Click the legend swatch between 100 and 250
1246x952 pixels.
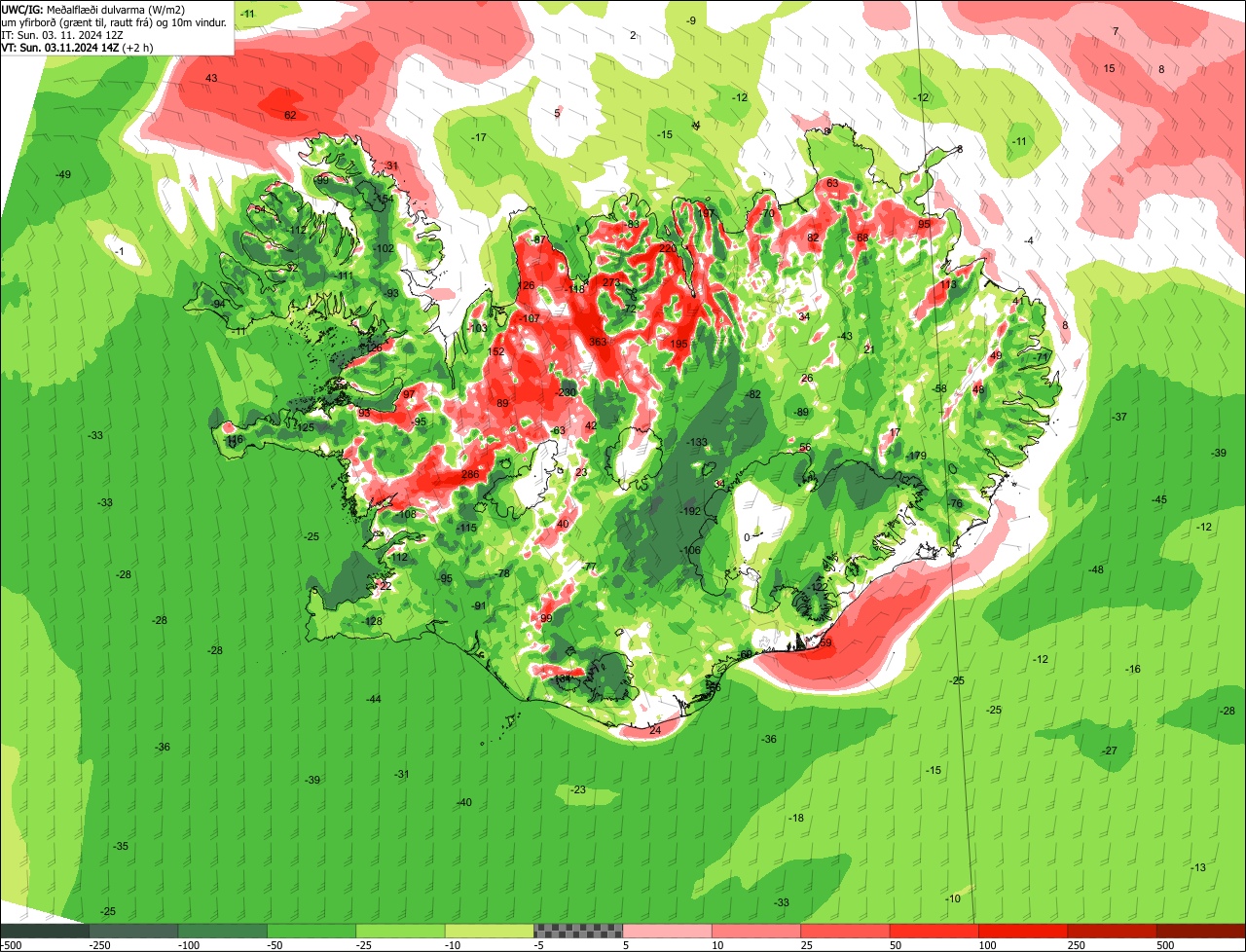coord(1022,931)
